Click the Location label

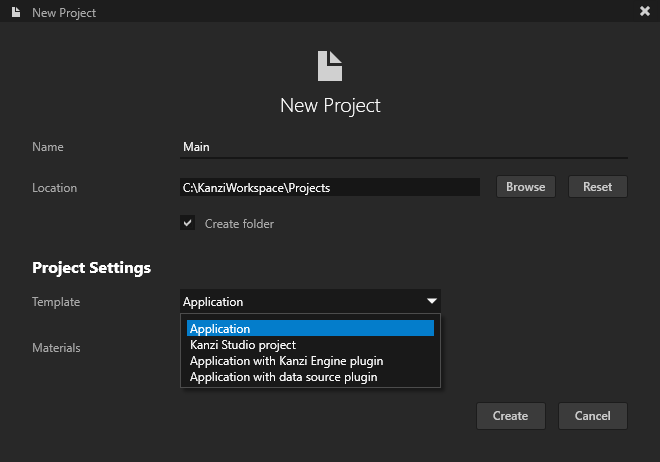tap(54, 187)
